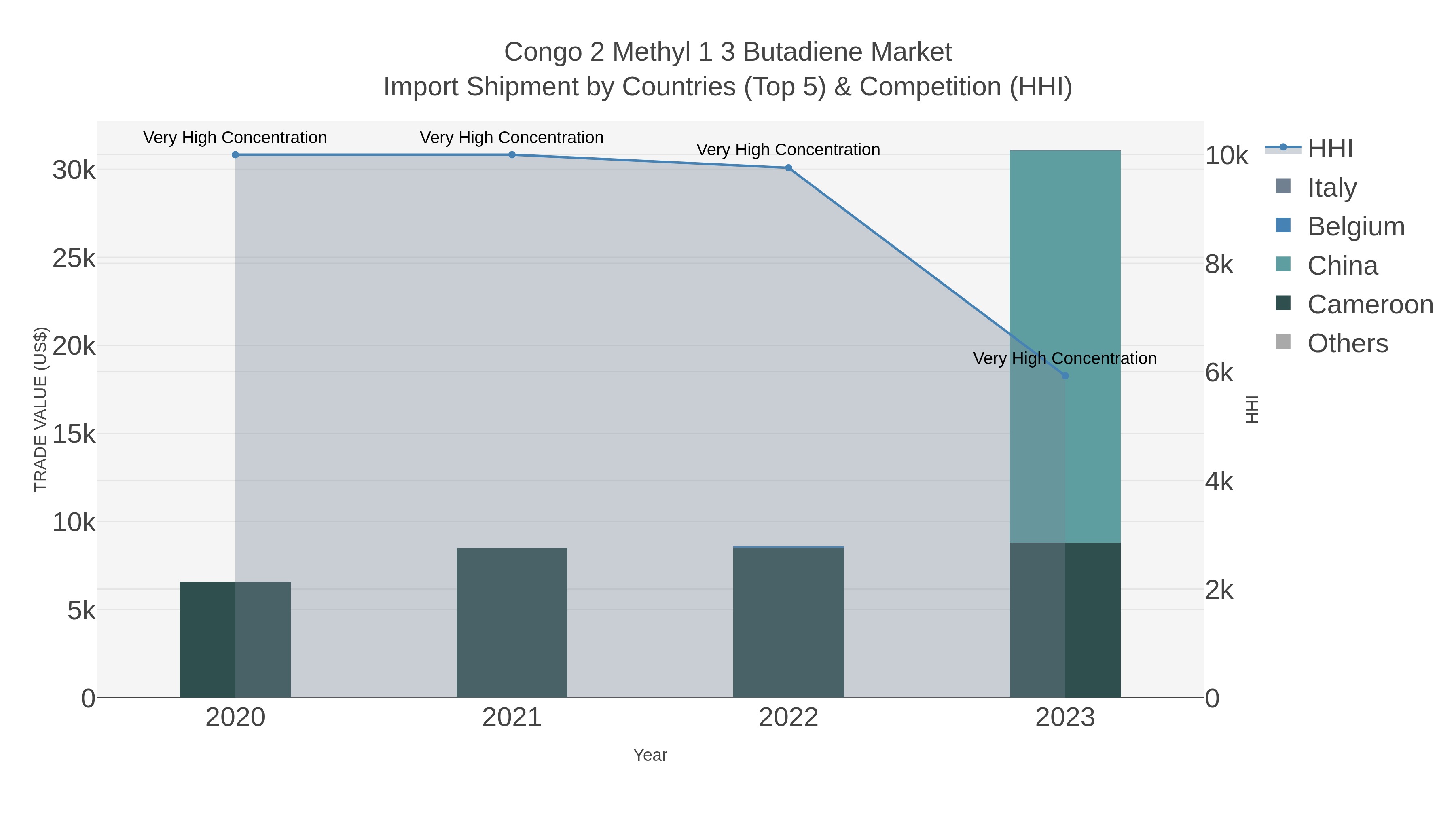The height and width of the screenshot is (819, 1456).
Task: Click the Others gray color swatch
Action: (x=1283, y=342)
